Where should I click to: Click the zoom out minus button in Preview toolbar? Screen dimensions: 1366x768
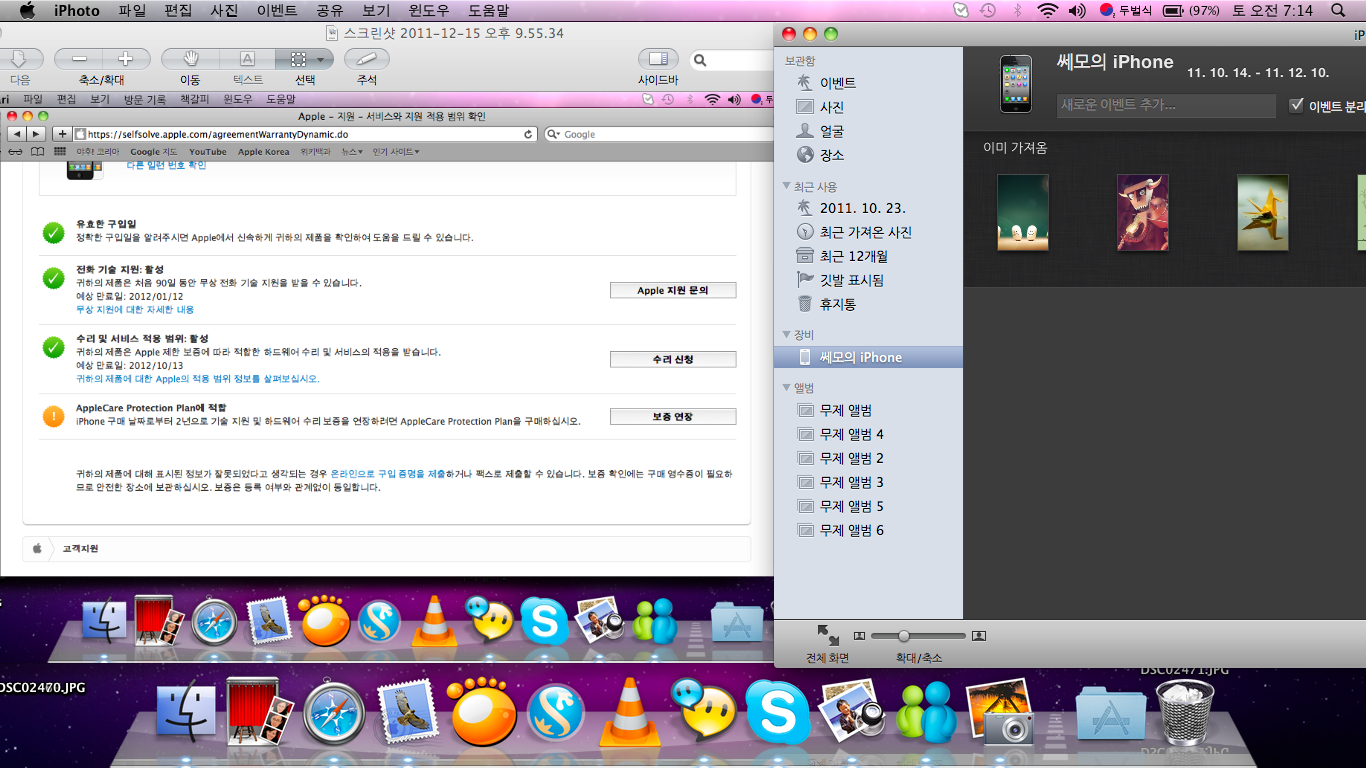[x=79, y=59]
